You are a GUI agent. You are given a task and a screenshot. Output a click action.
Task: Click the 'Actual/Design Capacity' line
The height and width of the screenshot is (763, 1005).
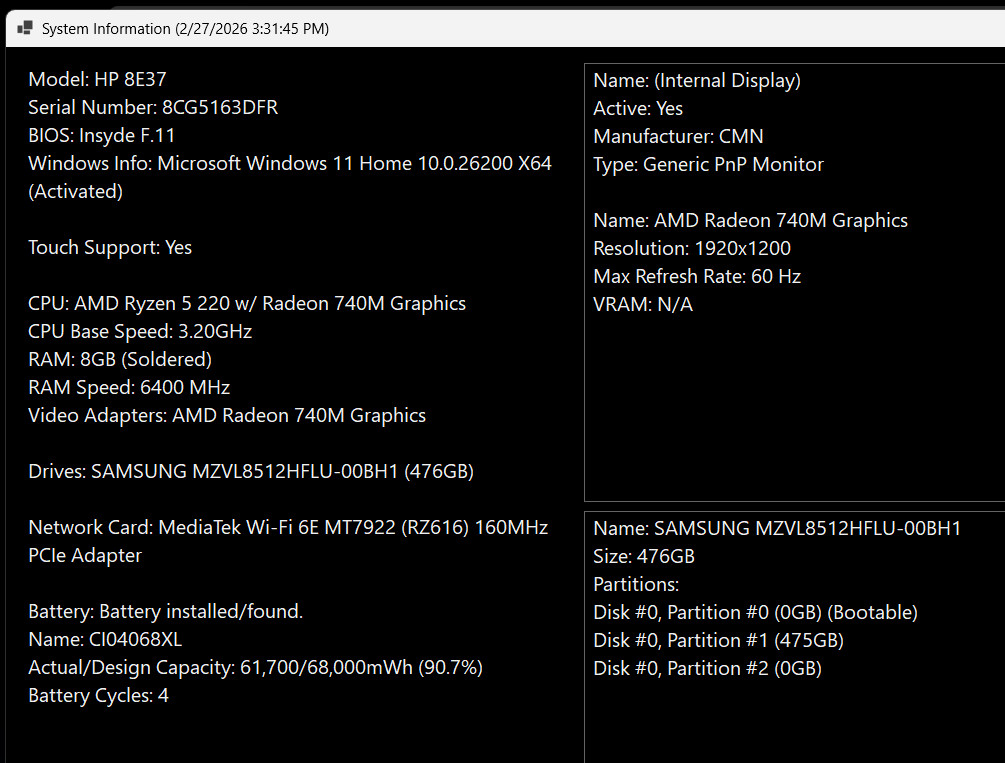coord(255,667)
